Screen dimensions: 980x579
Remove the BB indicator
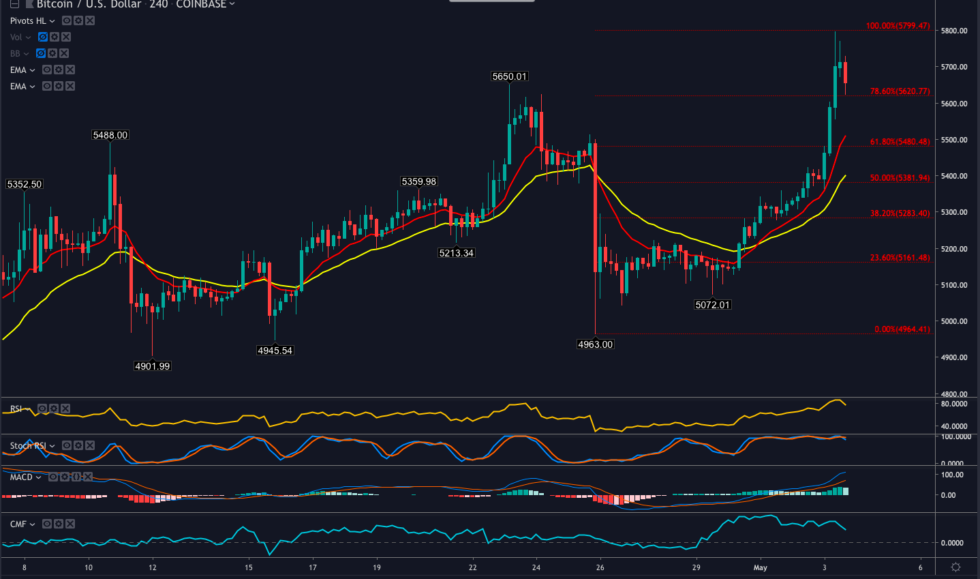(63, 54)
